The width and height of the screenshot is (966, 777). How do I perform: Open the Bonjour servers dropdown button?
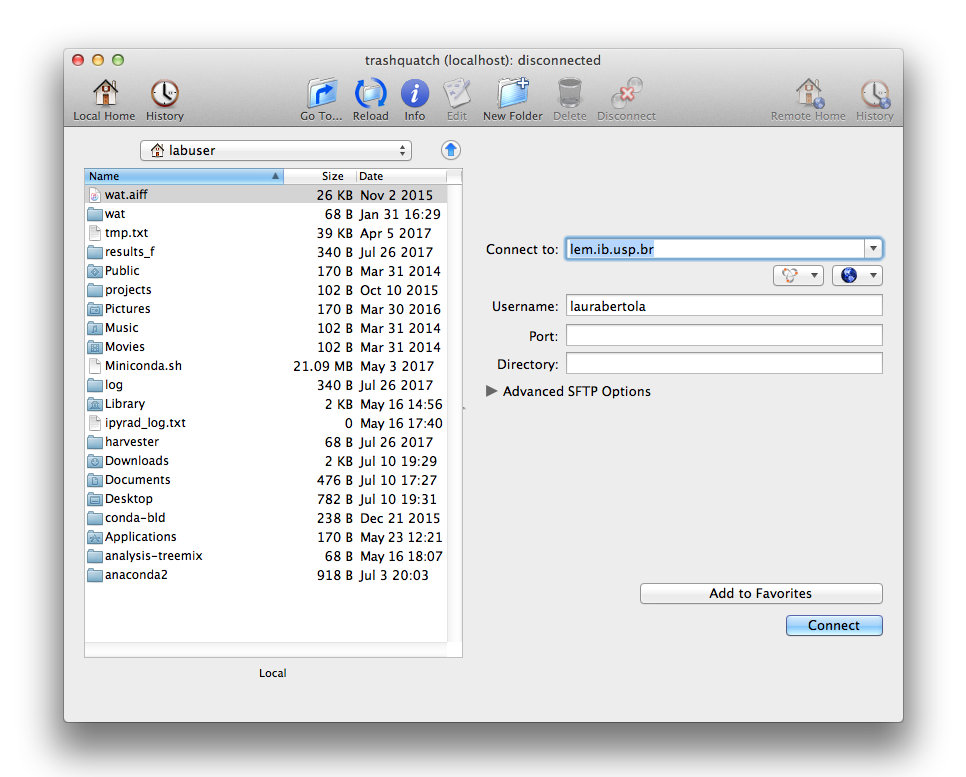pos(798,275)
